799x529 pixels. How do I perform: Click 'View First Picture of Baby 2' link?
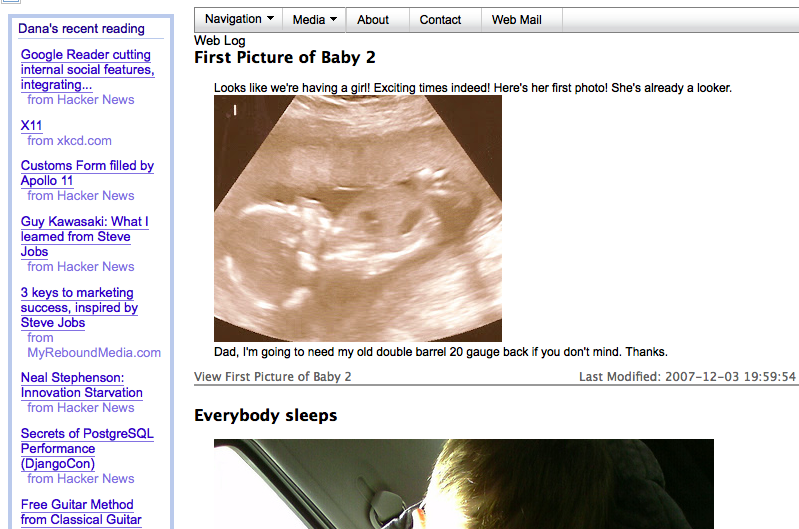[x=273, y=377]
